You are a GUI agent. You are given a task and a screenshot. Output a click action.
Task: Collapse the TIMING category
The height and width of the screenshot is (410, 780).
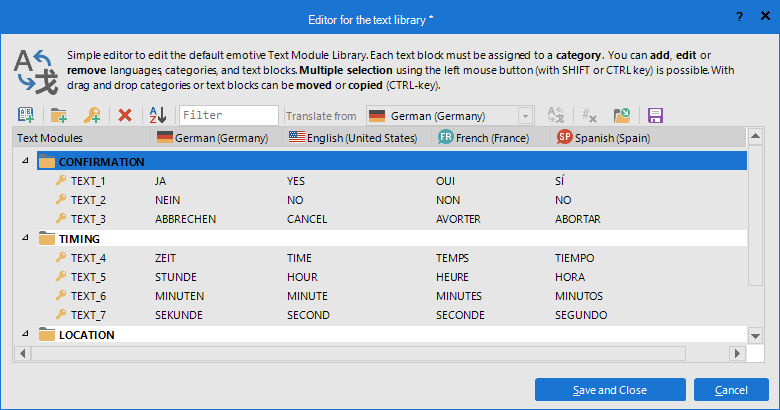pyautogui.click(x=25, y=238)
